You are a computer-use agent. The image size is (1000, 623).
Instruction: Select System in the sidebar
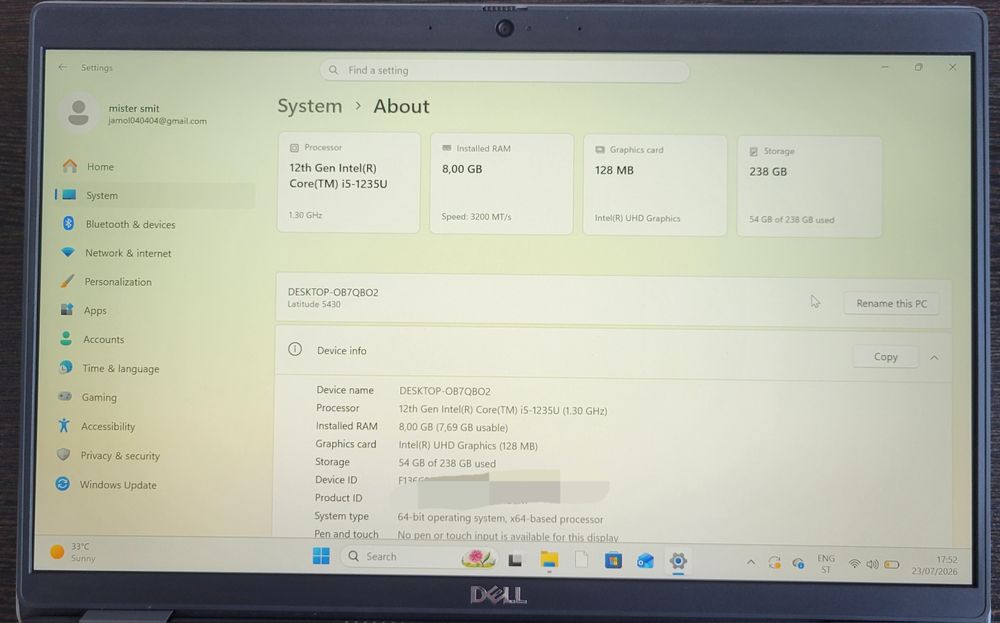[x=154, y=195]
